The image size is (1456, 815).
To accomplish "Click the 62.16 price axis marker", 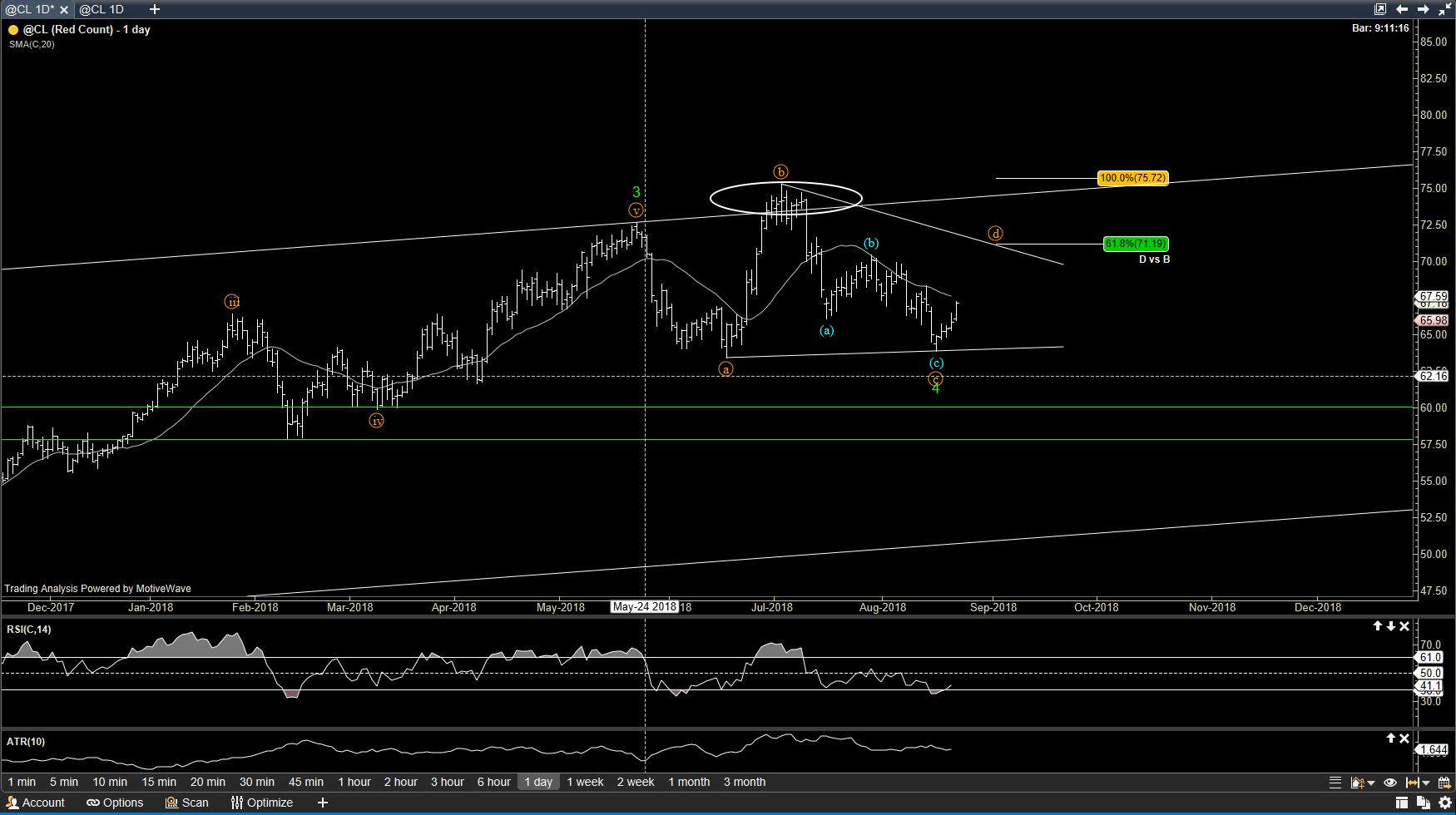I will pos(1433,376).
